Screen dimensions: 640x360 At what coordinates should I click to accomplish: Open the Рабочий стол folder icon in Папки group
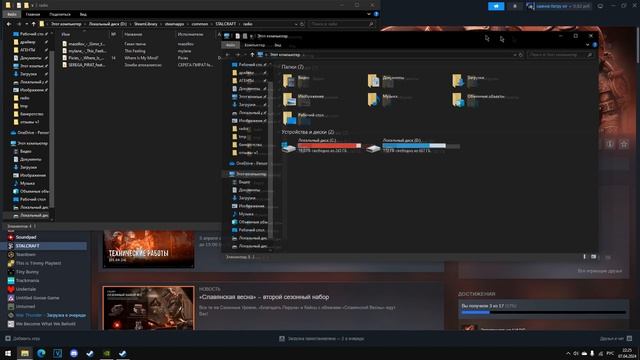pos(289,118)
